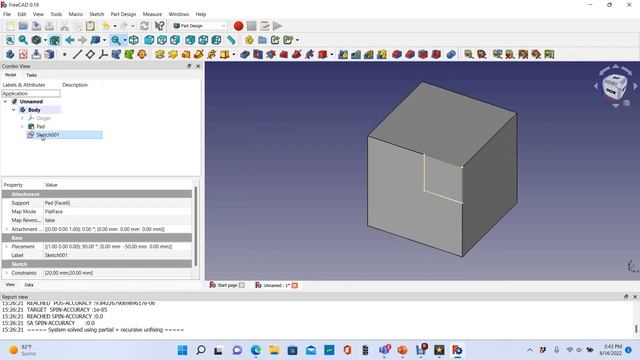Viewport: 640px width, 360px height.
Task: Click the Pad yellow extrude icon
Action: coord(160,54)
